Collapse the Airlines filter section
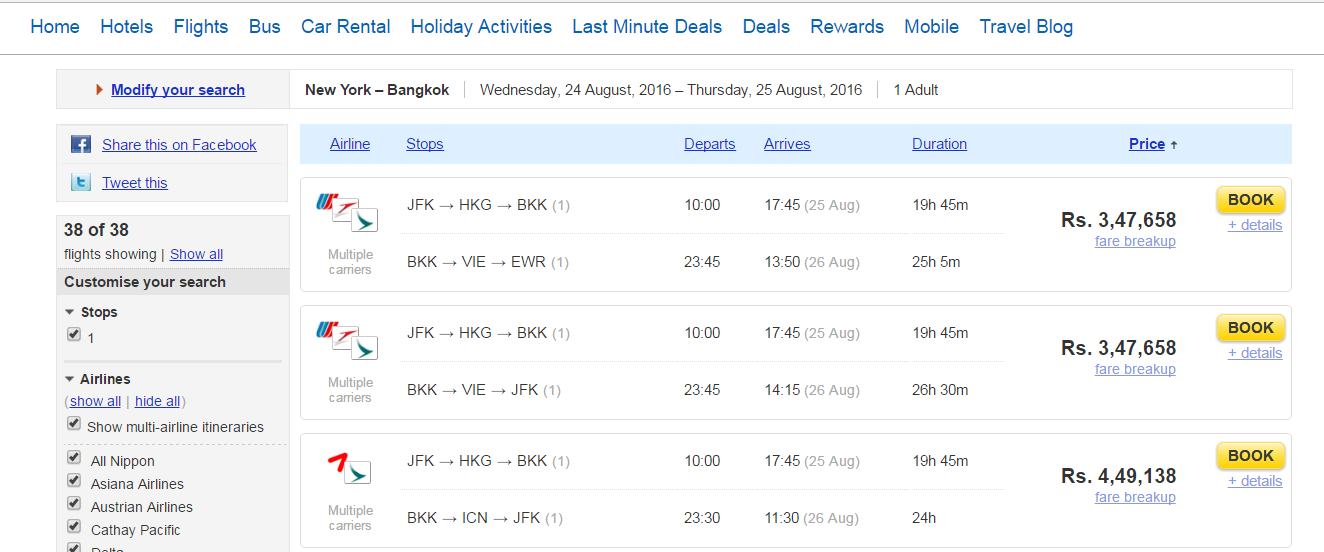This screenshot has width=1324, height=552. coord(70,379)
